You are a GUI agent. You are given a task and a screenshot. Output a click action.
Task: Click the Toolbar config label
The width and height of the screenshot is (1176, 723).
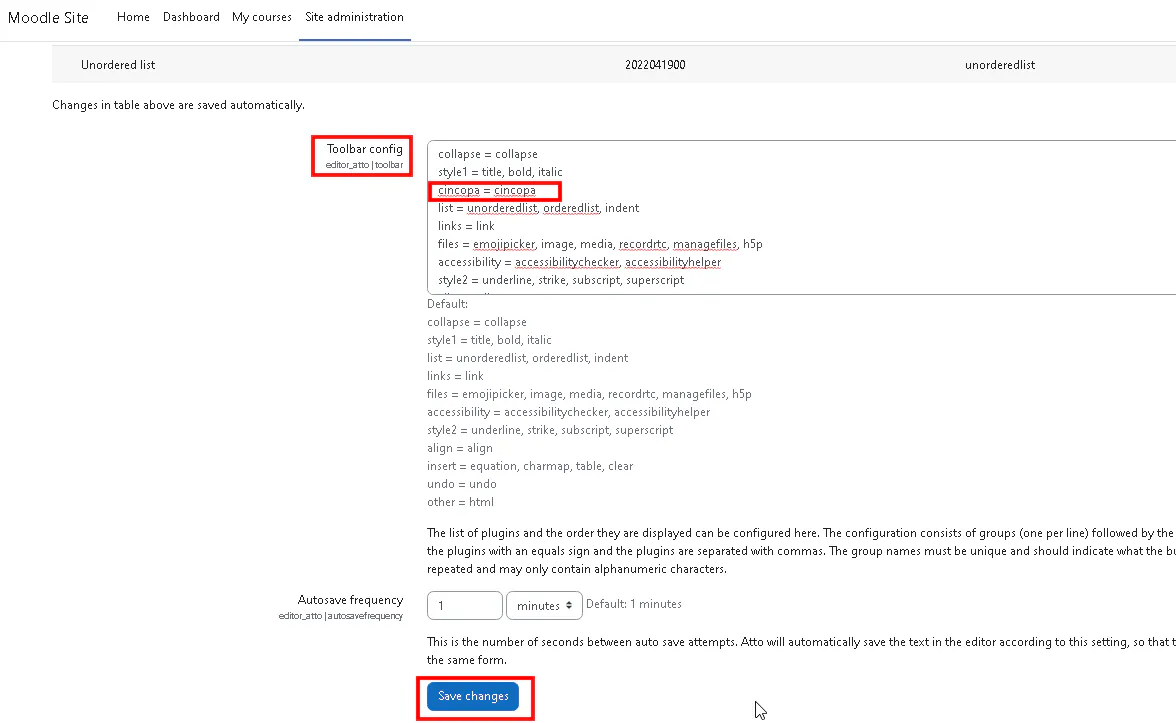(x=364, y=148)
